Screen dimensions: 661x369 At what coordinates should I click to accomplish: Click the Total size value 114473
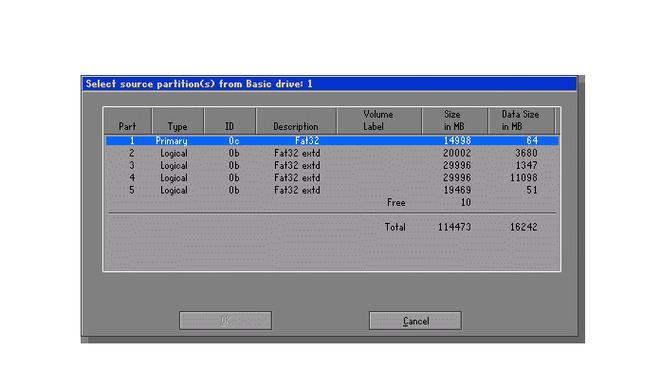click(x=454, y=227)
